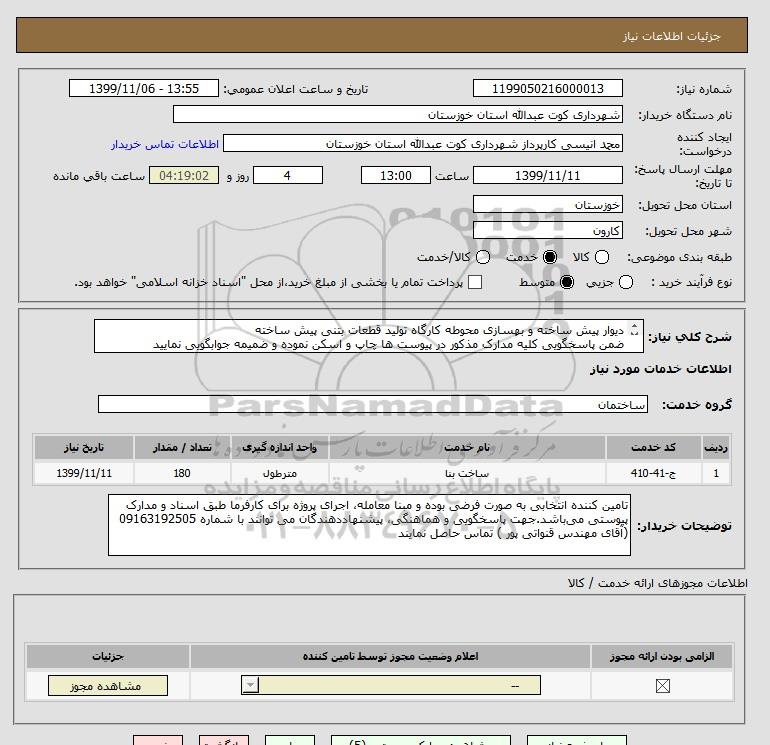This screenshot has height=745, width=770.
Task: Click the announcement date field 1399/11/06 - 13:55
Action: 144,89
